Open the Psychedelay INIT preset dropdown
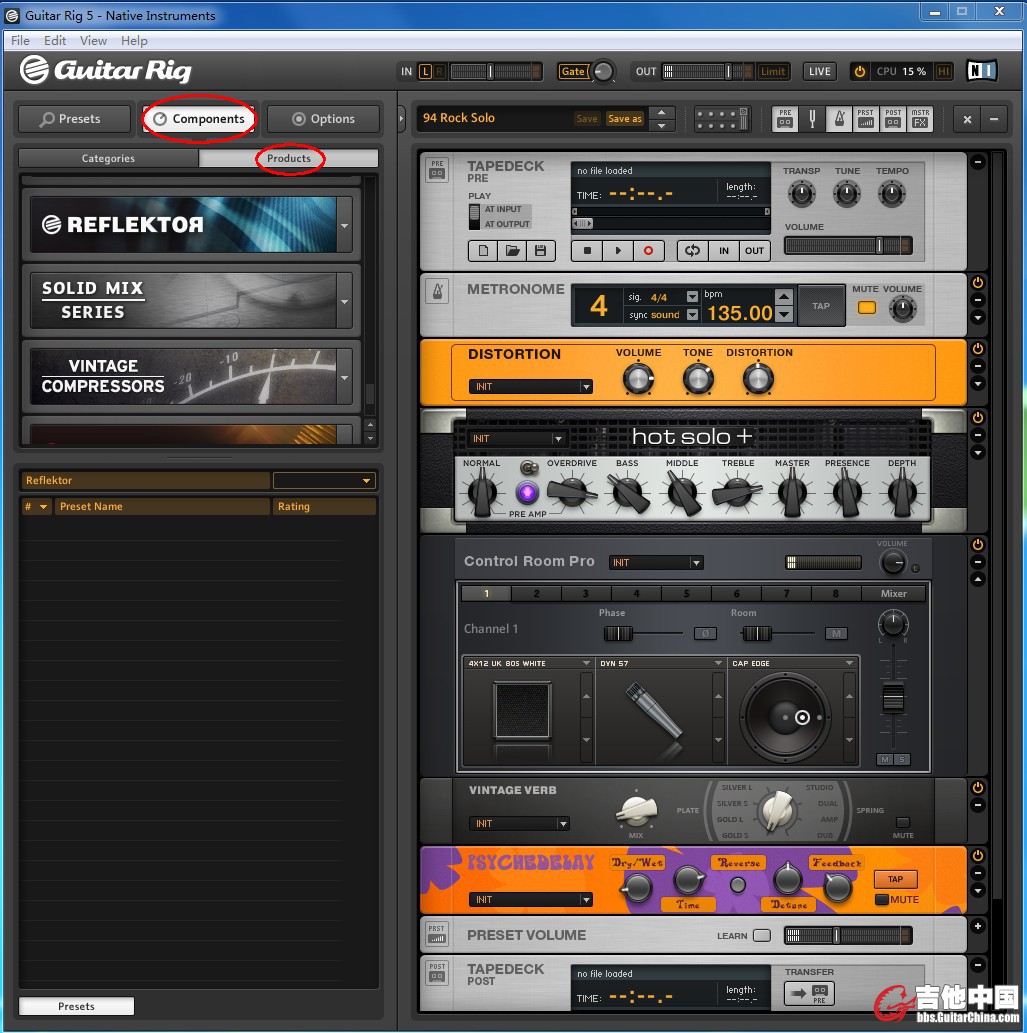Viewport: 1027px width, 1033px height. tap(531, 900)
